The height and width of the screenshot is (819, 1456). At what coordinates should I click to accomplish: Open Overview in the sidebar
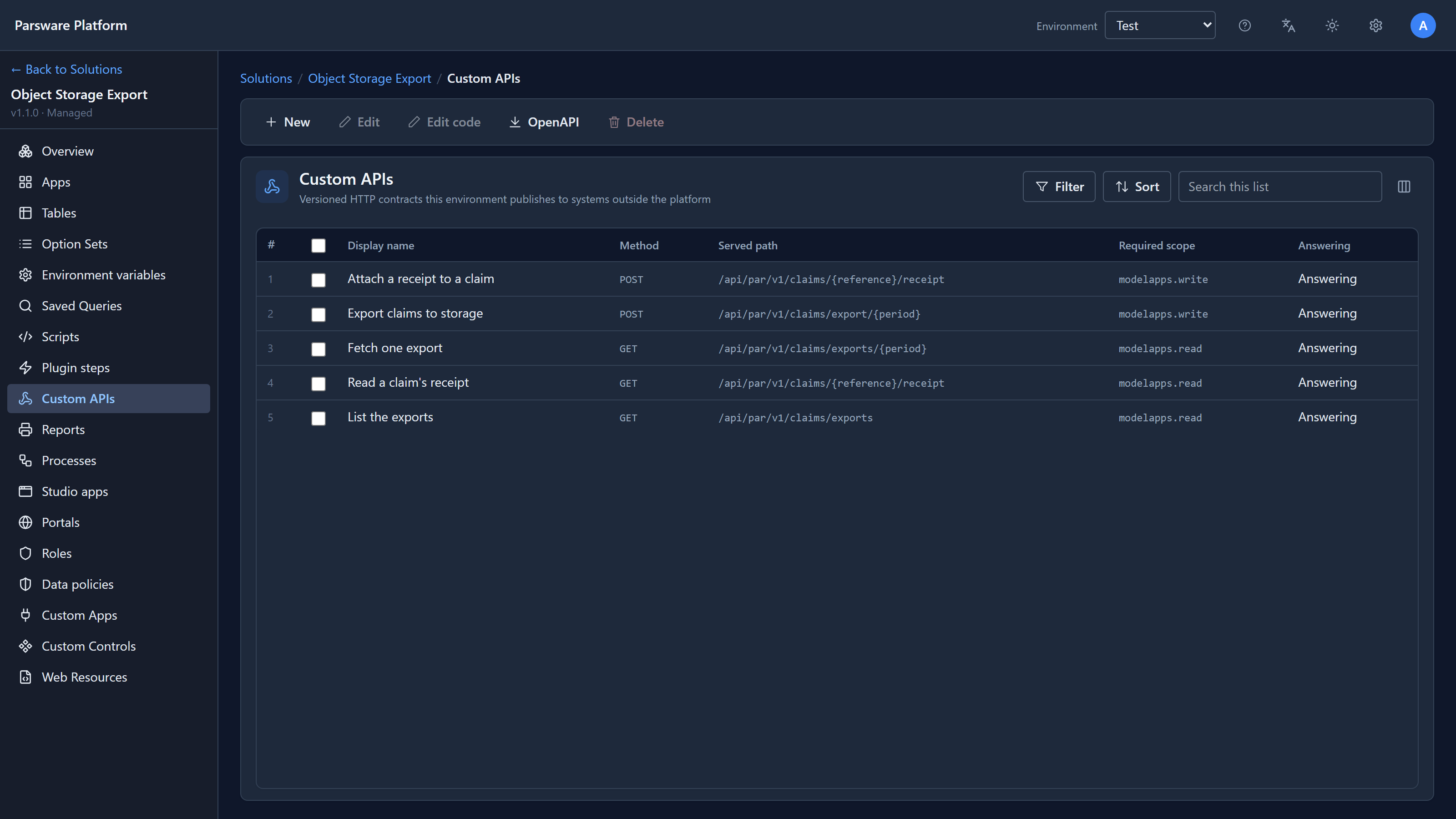(x=109, y=151)
